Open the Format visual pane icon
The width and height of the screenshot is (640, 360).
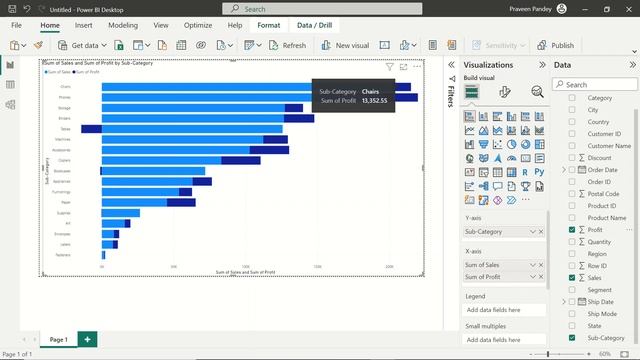click(x=504, y=92)
